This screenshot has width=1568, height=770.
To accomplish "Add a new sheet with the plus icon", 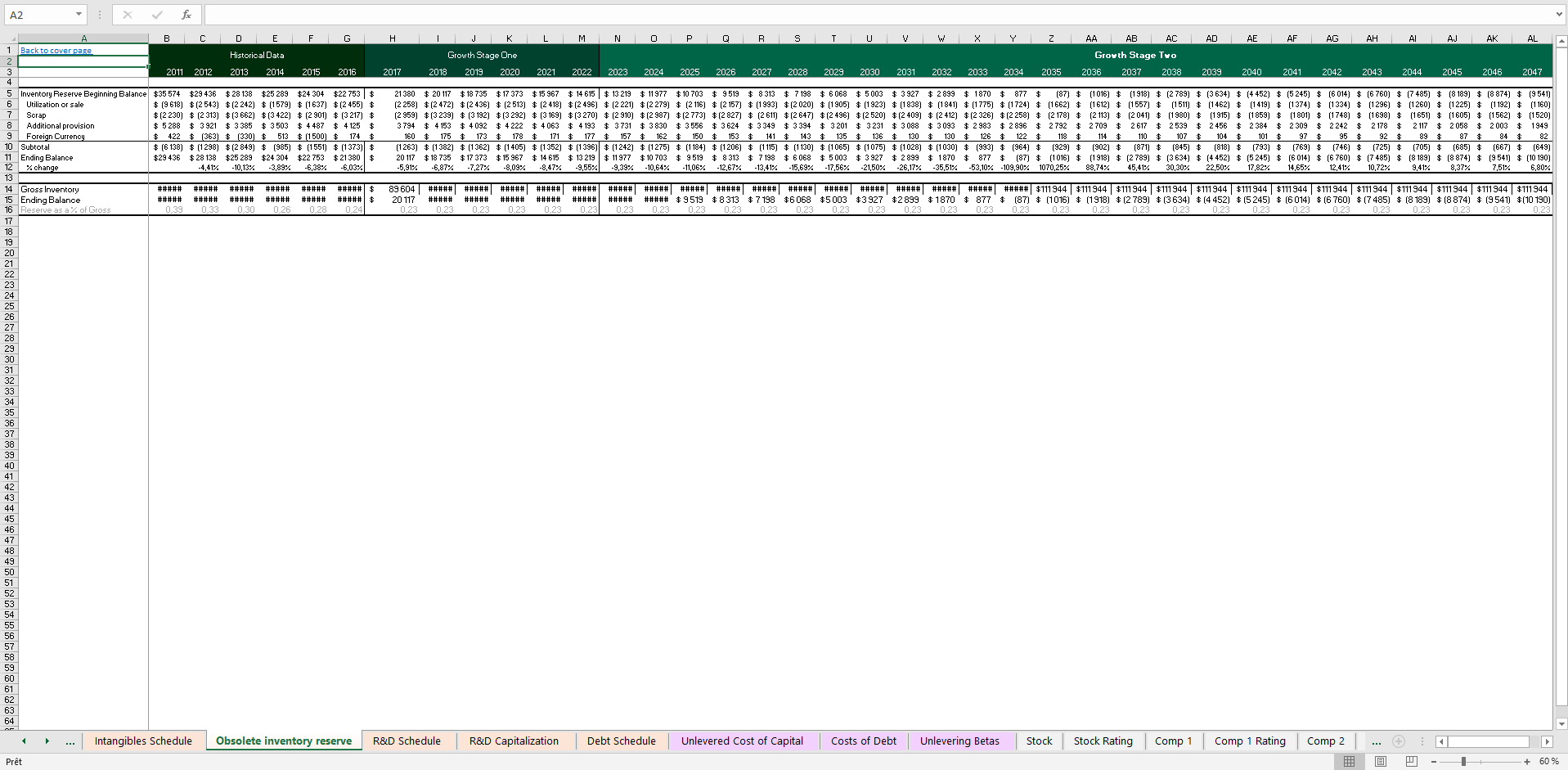I will 1399,741.
